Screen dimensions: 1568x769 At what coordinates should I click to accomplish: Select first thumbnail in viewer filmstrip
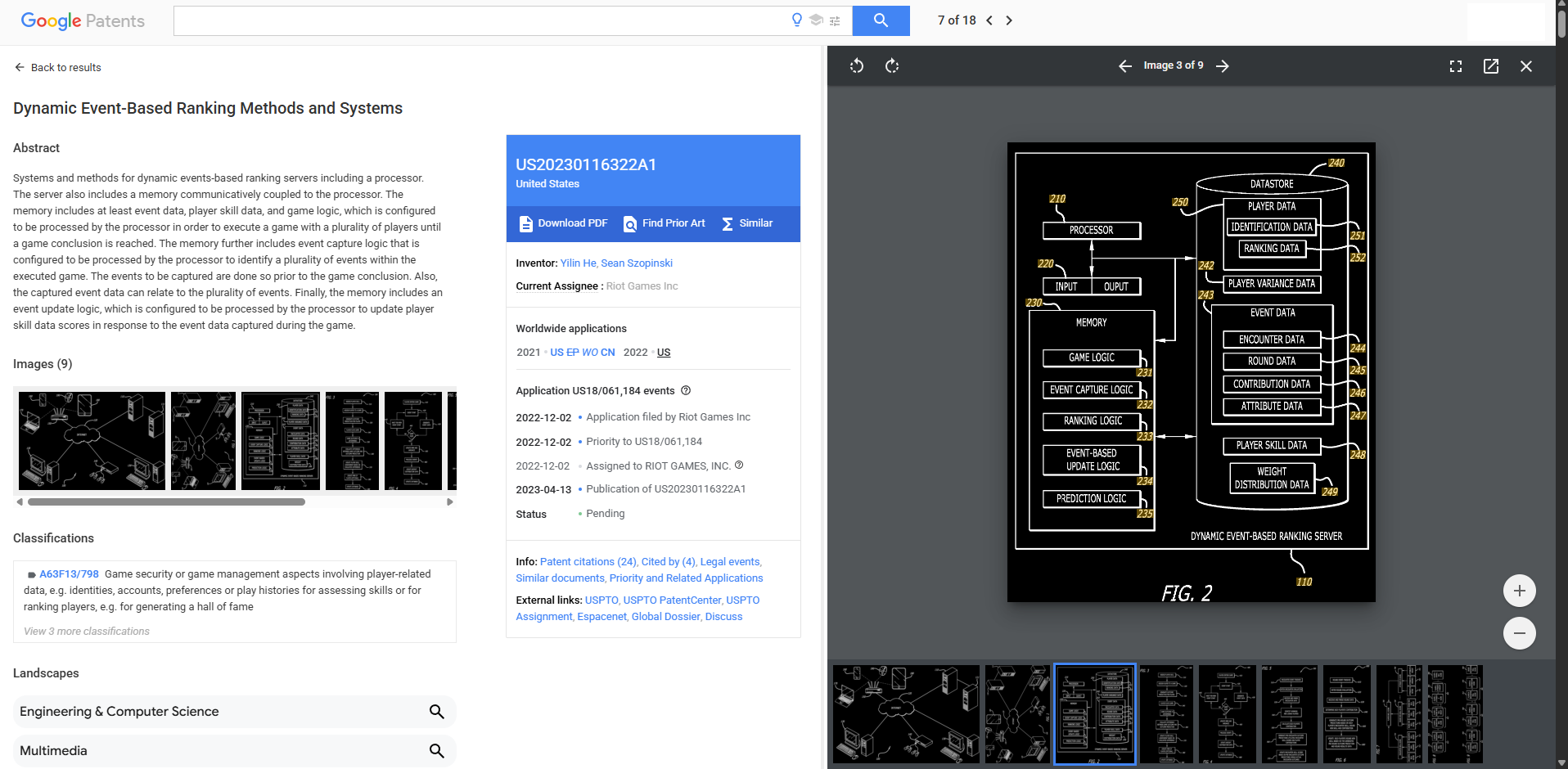click(x=907, y=714)
